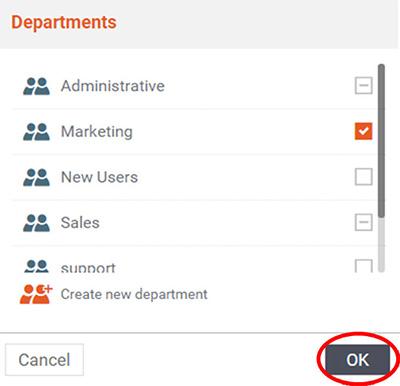Screen dimensions: 400x386
Task: Select the Administrative department label
Action: [x=113, y=86]
